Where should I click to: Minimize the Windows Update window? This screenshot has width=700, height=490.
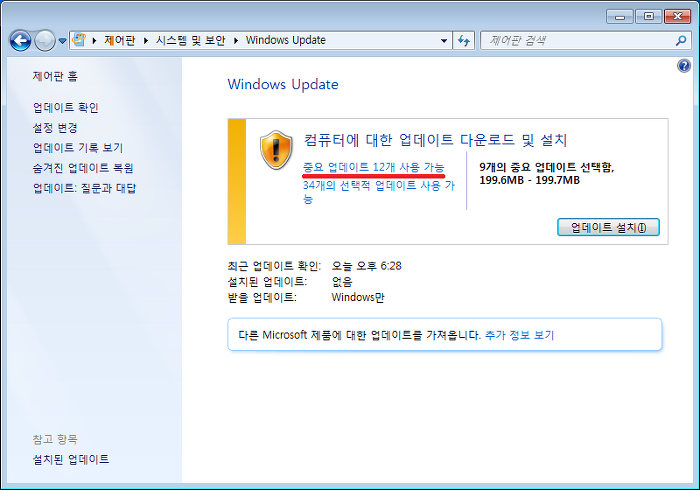tap(620, 17)
